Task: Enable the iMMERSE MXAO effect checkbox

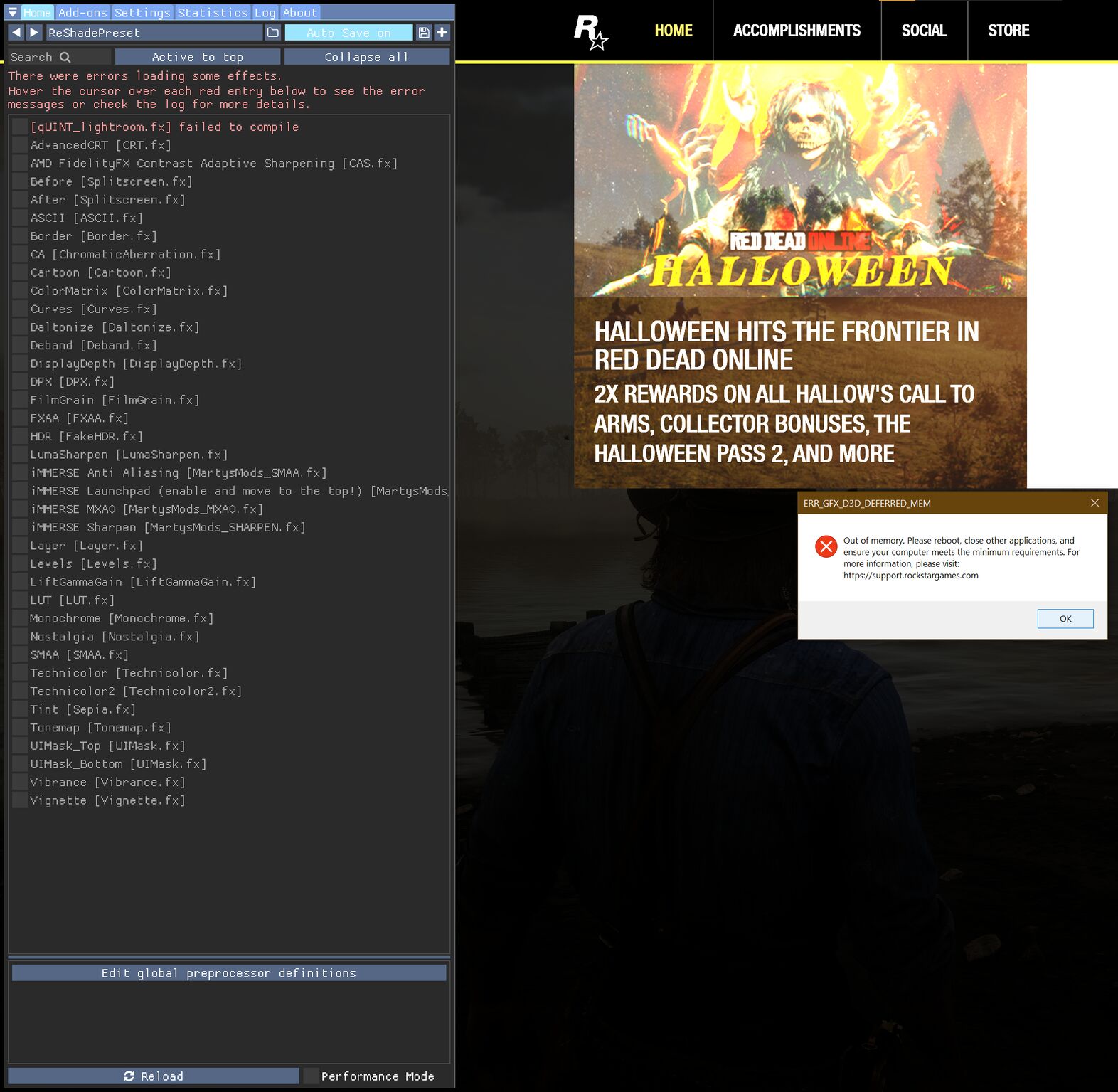Action: 20,509
